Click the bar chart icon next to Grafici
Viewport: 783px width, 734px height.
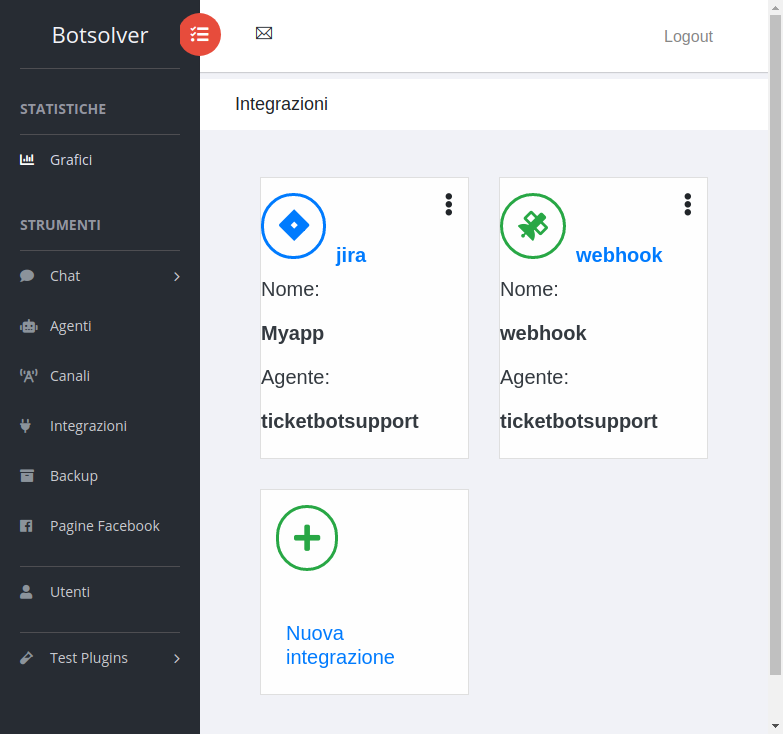[x=27, y=160]
